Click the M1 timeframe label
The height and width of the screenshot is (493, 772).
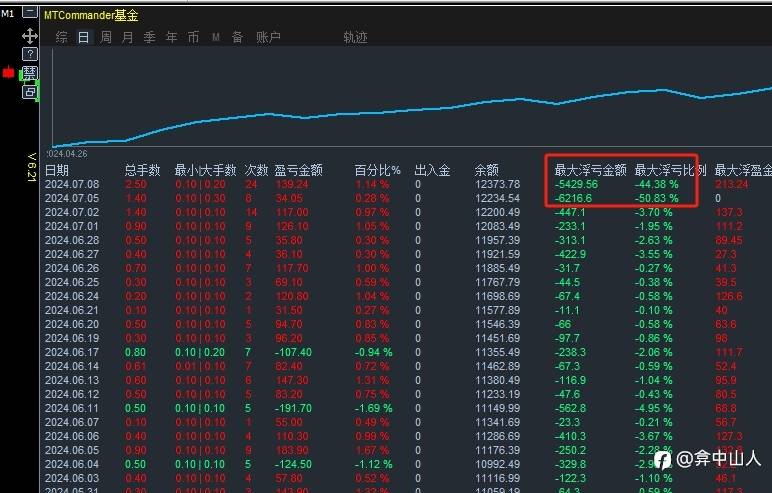(x=7, y=13)
